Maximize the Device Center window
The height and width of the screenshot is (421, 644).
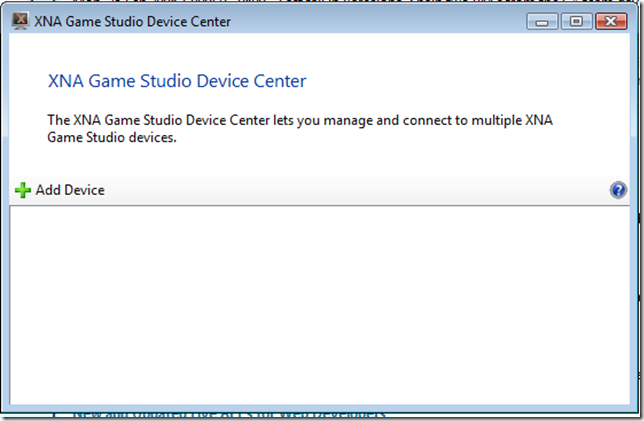(x=576, y=21)
